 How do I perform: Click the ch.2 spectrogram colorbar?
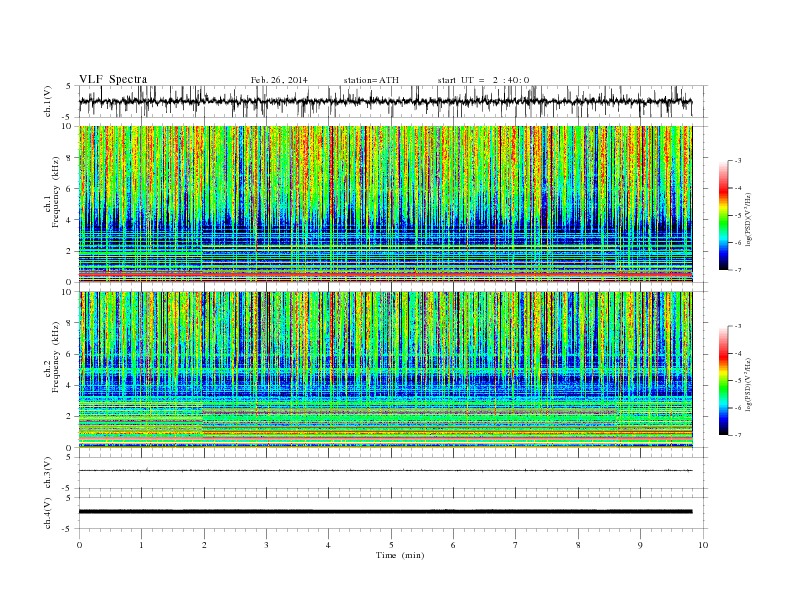(x=723, y=380)
